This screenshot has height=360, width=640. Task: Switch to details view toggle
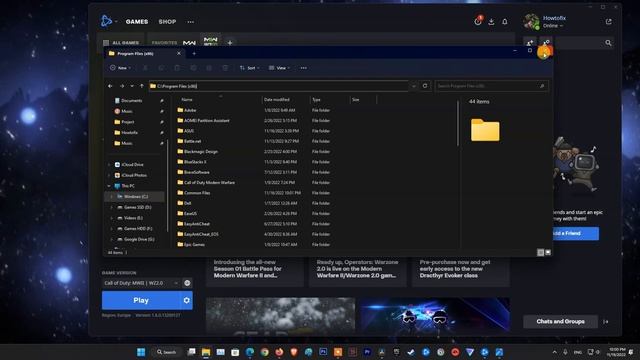pyautogui.click(x=540, y=253)
